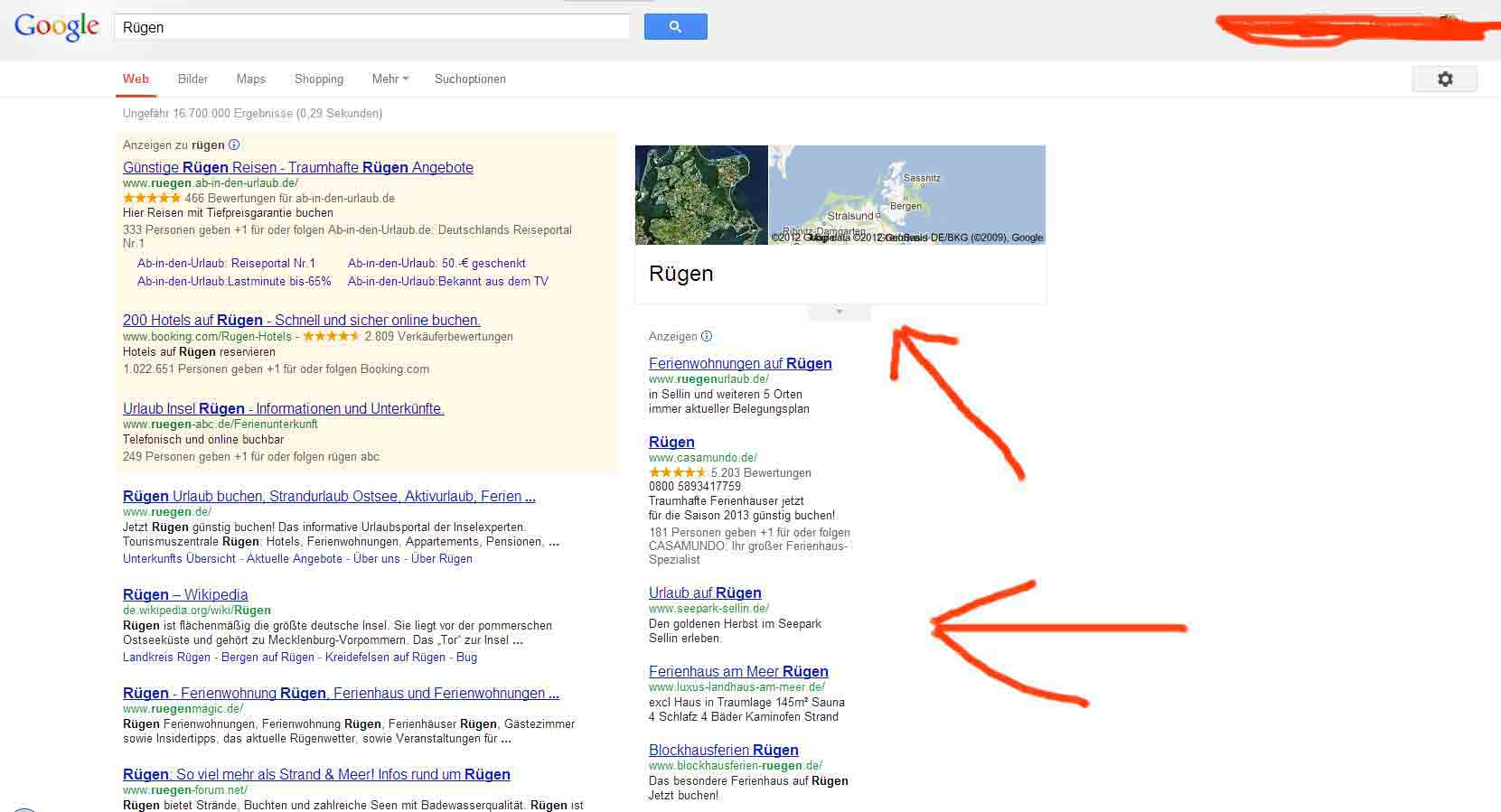1501x812 pixels.
Task: Click sitelink 'Ab-in-den-Urlaub:Lastminute bis-65%'
Action: tap(235, 281)
